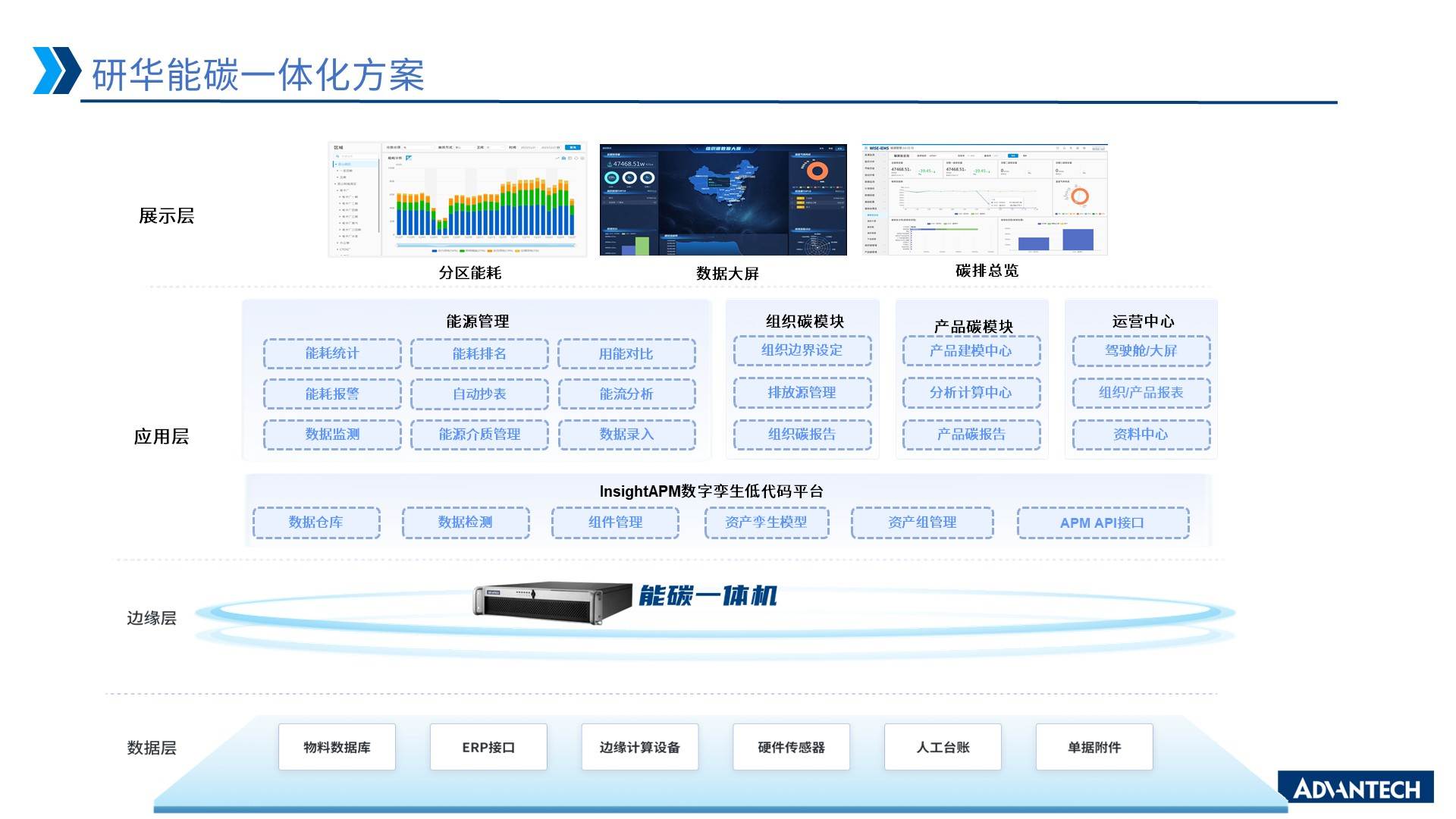Click the APM API接口 box

coord(1103,523)
